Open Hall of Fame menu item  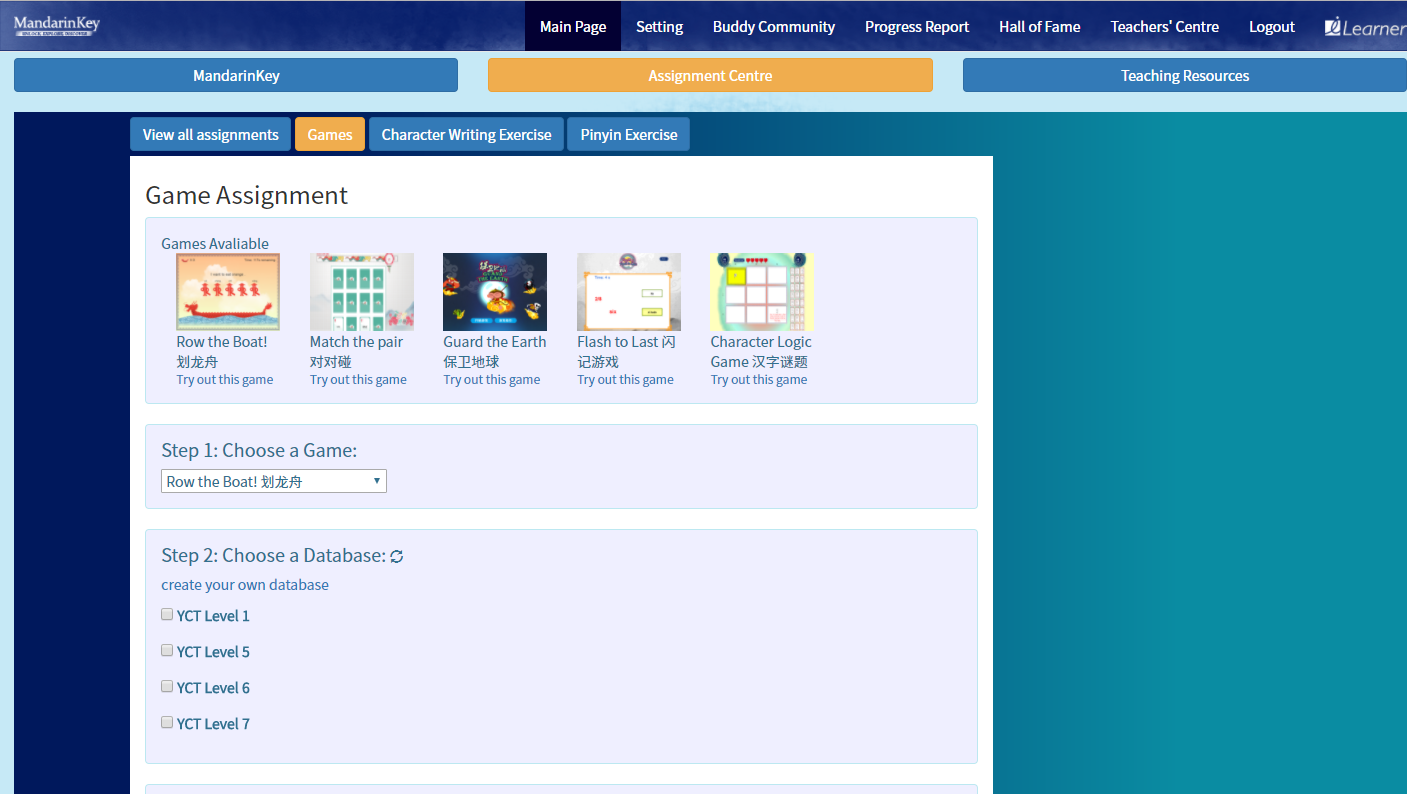click(1040, 26)
